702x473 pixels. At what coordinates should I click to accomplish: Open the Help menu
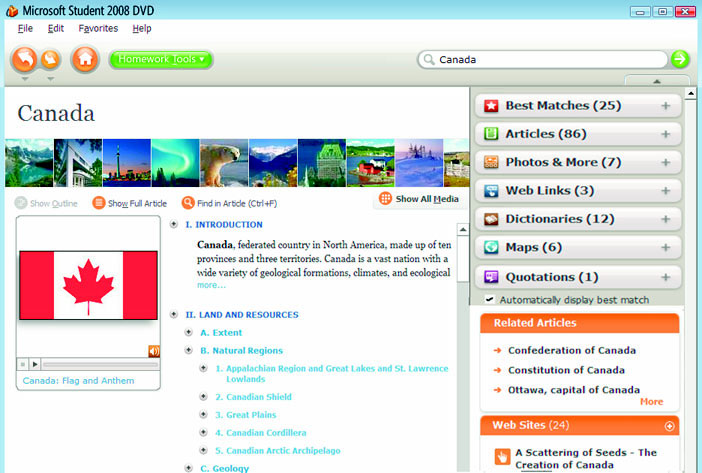[x=141, y=28]
